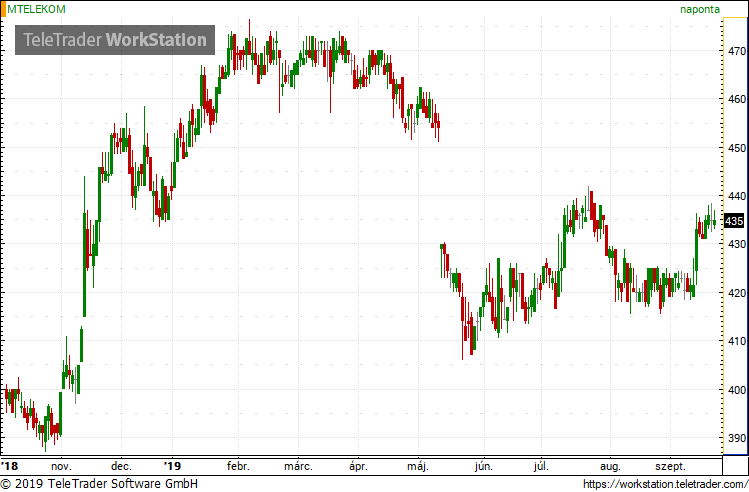Click the nov. month label
This screenshot has height=492, width=749.
[61, 466]
